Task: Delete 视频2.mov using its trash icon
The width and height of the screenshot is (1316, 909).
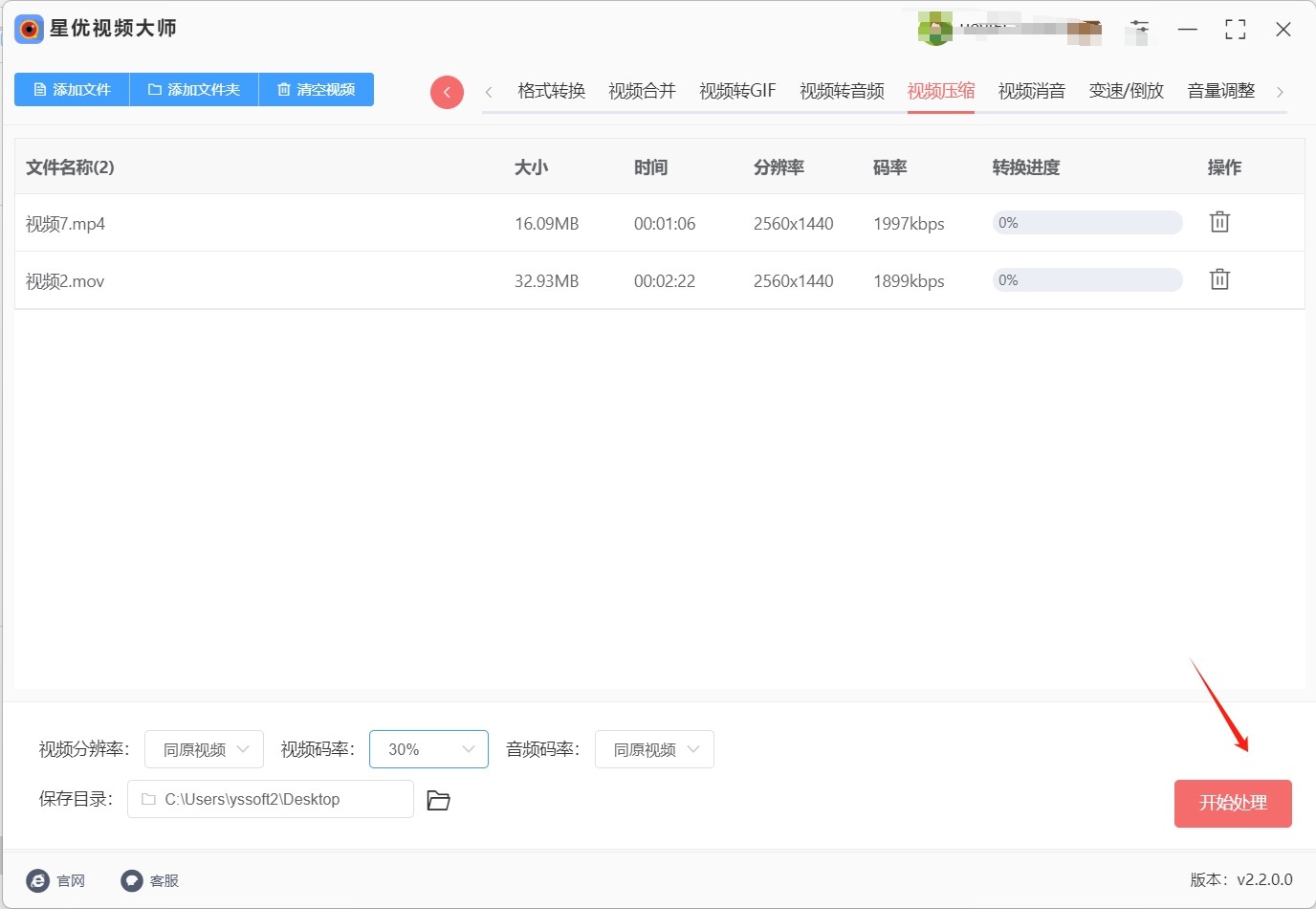Action: pyautogui.click(x=1219, y=279)
